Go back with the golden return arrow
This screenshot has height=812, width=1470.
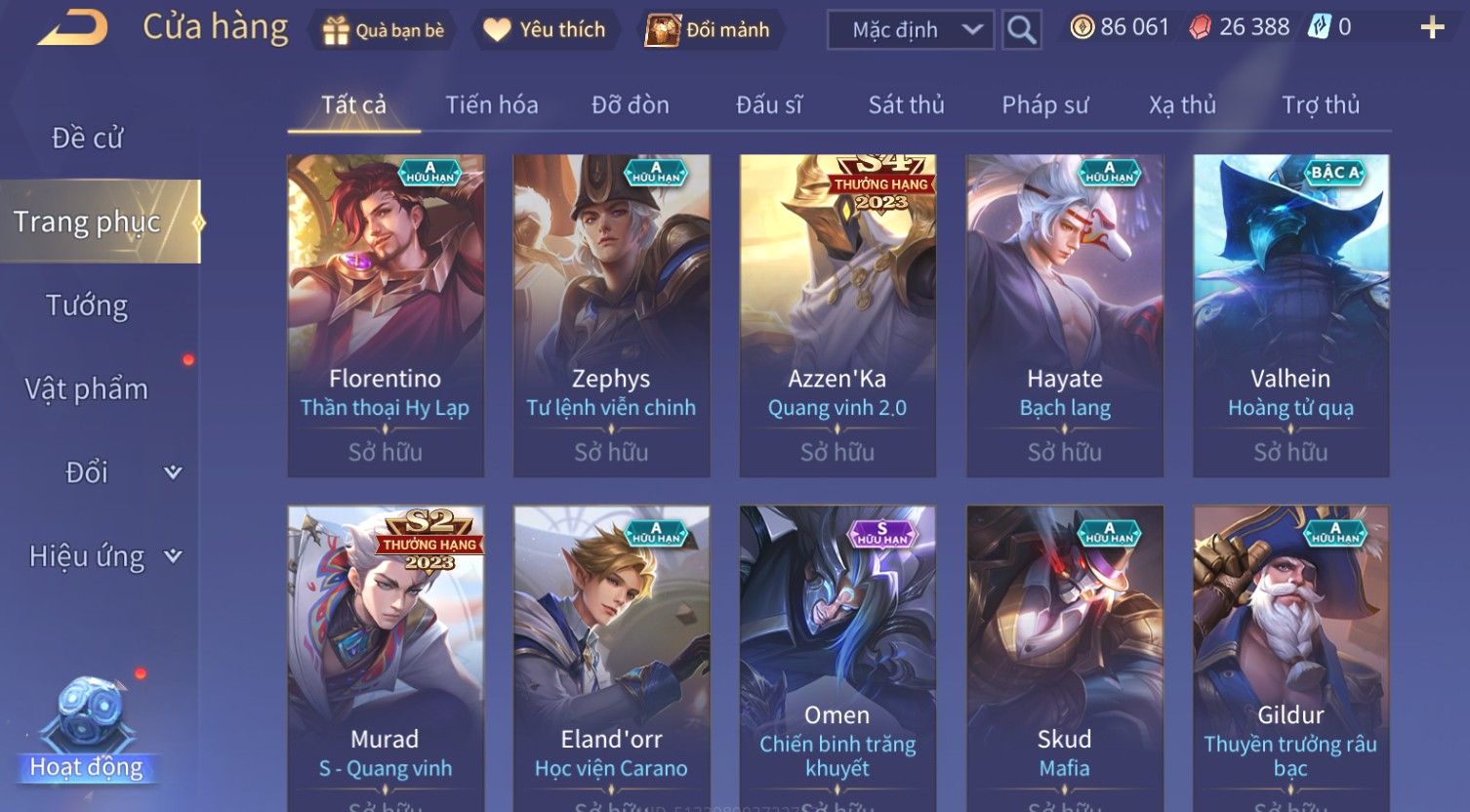(73, 27)
